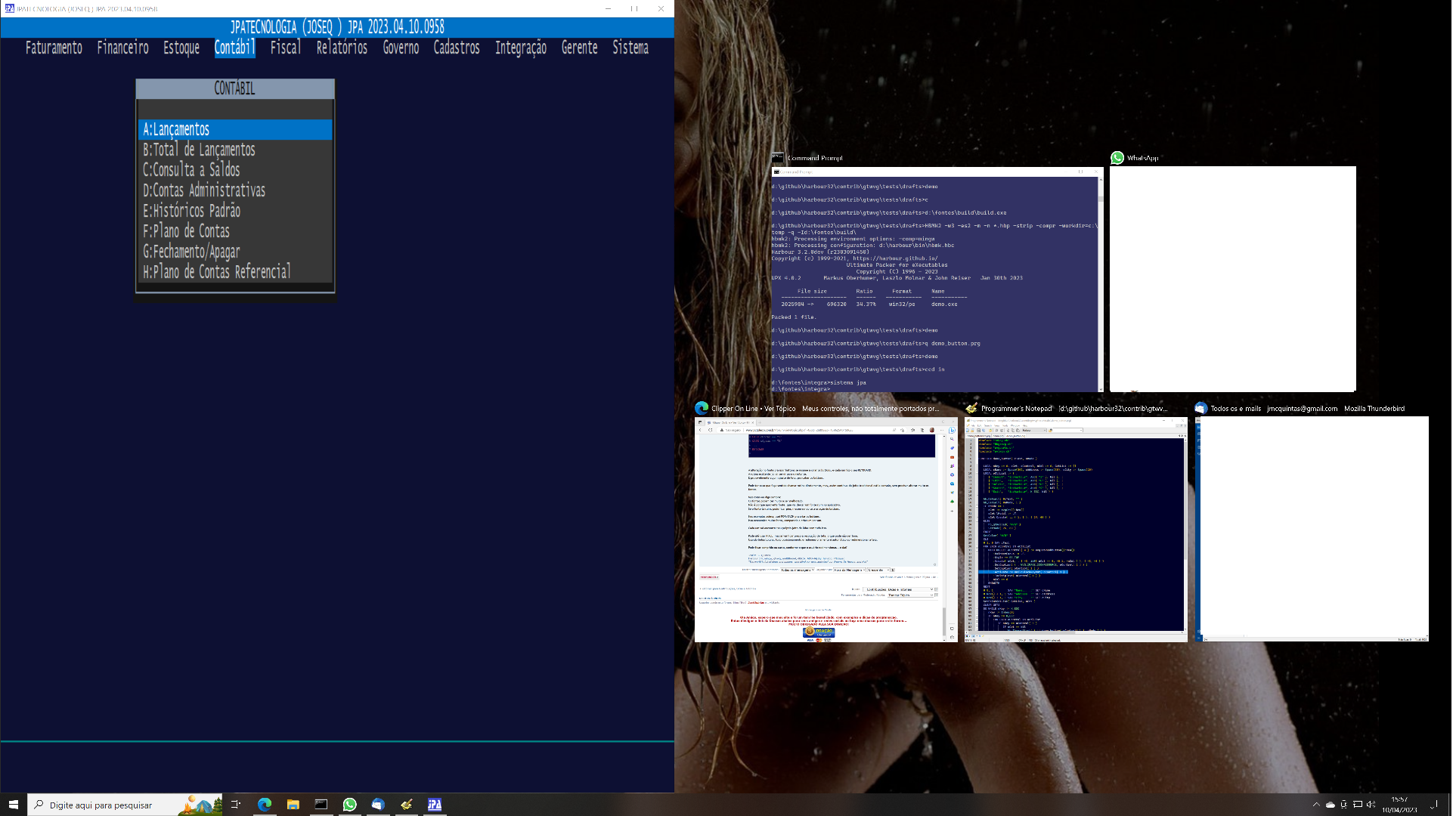1456x816 pixels.
Task: Click the volume speaker tray icon
Action: pyautogui.click(x=1371, y=805)
